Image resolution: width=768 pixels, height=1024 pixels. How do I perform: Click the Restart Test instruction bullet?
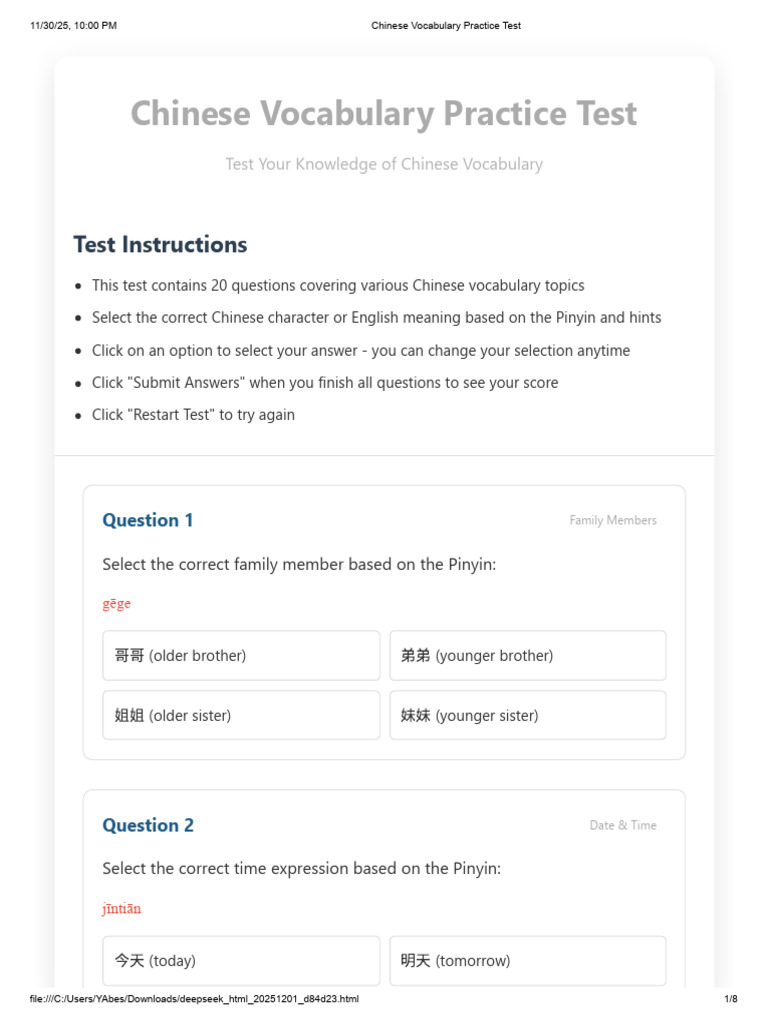pos(193,415)
